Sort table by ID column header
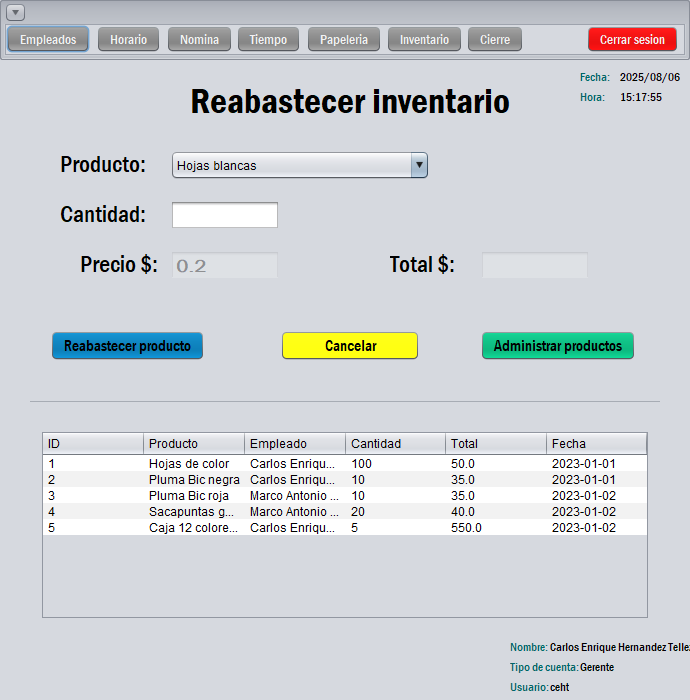Screen dimensions: 690x700 tap(93, 444)
